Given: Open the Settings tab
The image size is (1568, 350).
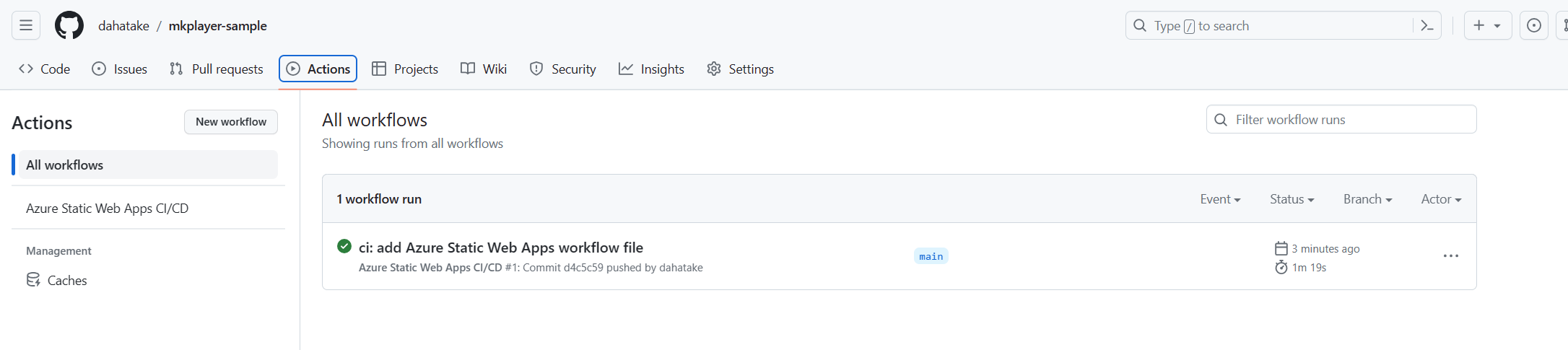Looking at the screenshot, I should pyautogui.click(x=740, y=69).
